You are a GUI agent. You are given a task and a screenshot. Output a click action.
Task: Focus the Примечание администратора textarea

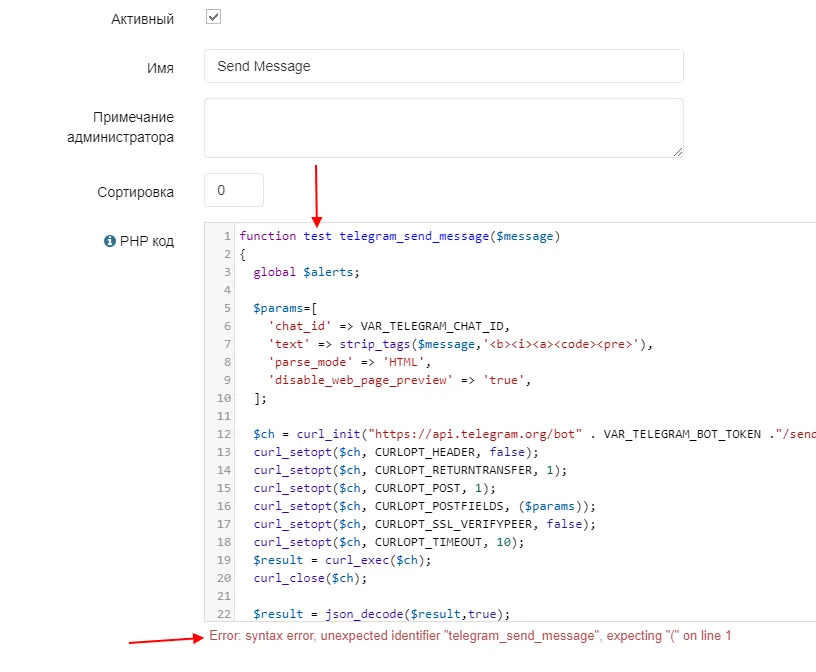[443, 128]
